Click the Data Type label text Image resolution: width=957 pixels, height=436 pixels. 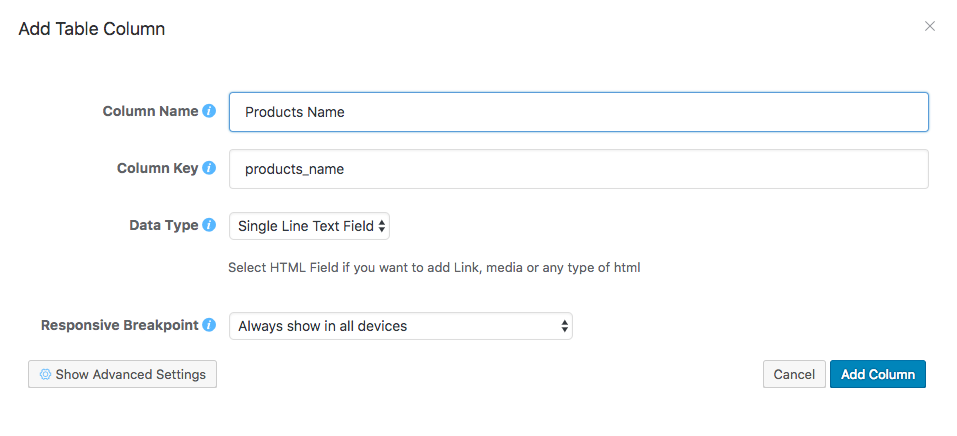point(163,225)
